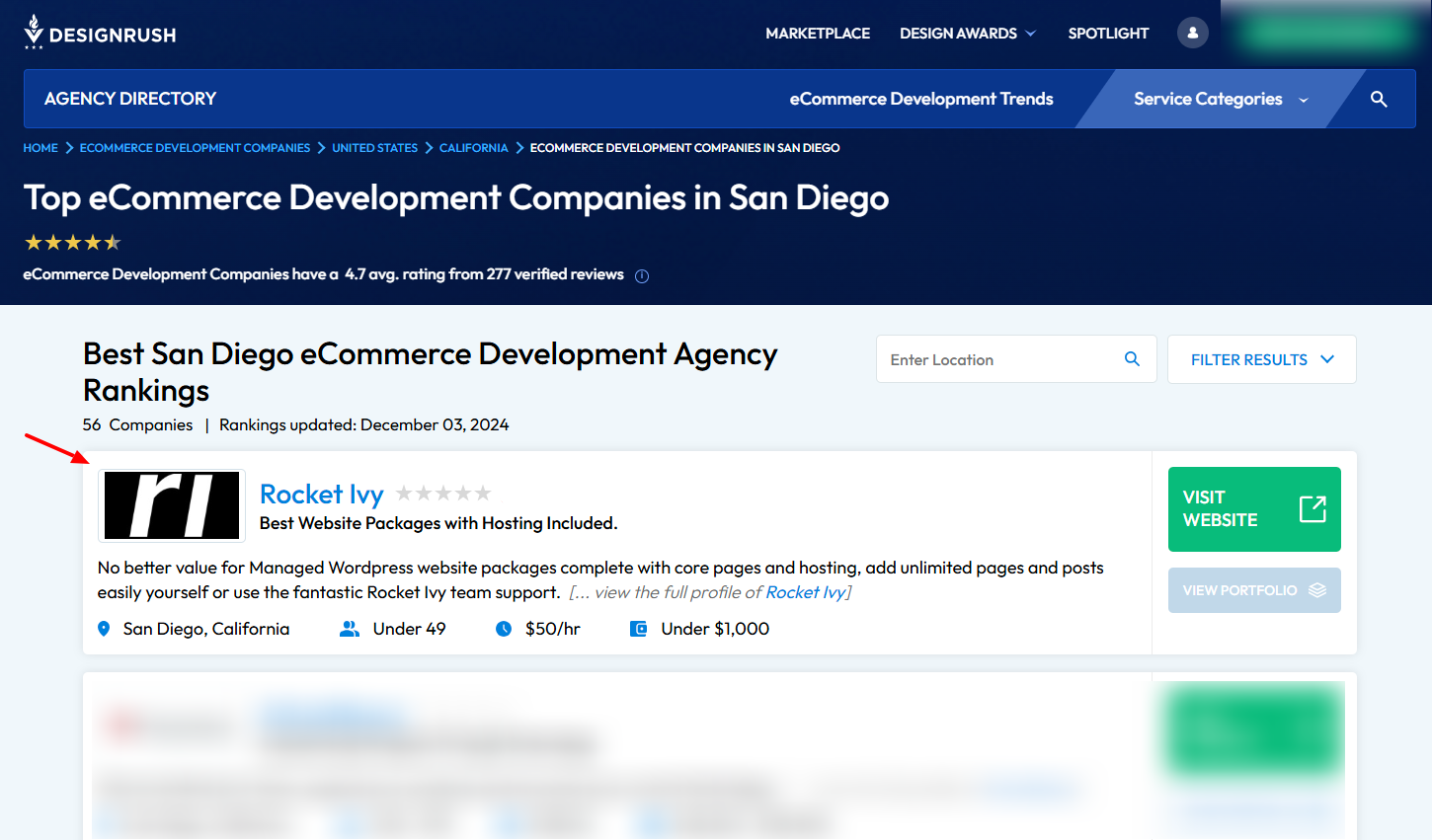Open Agency Directory
Image resolution: width=1432 pixels, height=840 pixels.
pyautogui.click(x=130, y=99)
